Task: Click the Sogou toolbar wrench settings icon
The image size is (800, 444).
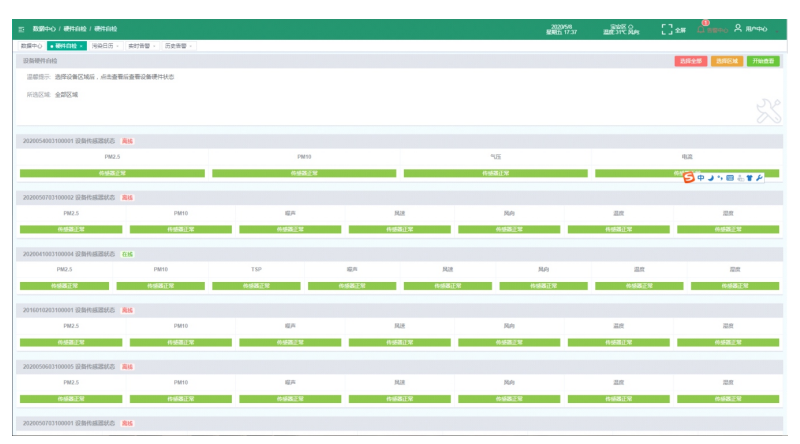Action: [x=760, y=178]
